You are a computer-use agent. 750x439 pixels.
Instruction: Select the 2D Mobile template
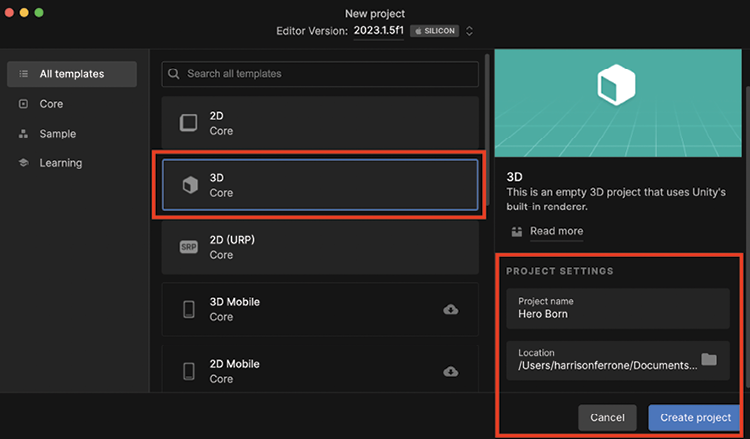320,369
